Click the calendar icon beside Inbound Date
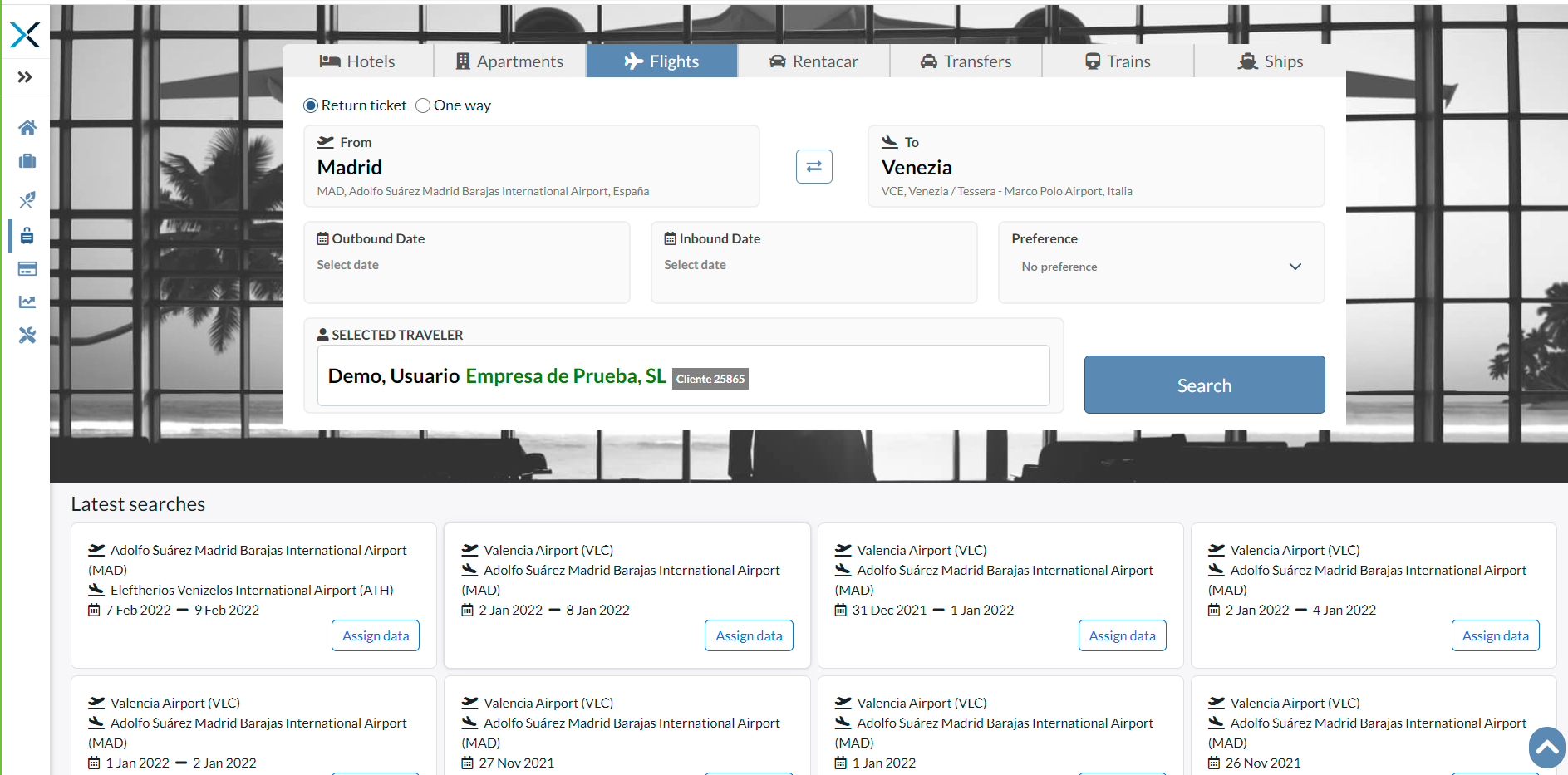The height and width of the screenshot is (775, 1568). tap(670, 238)
